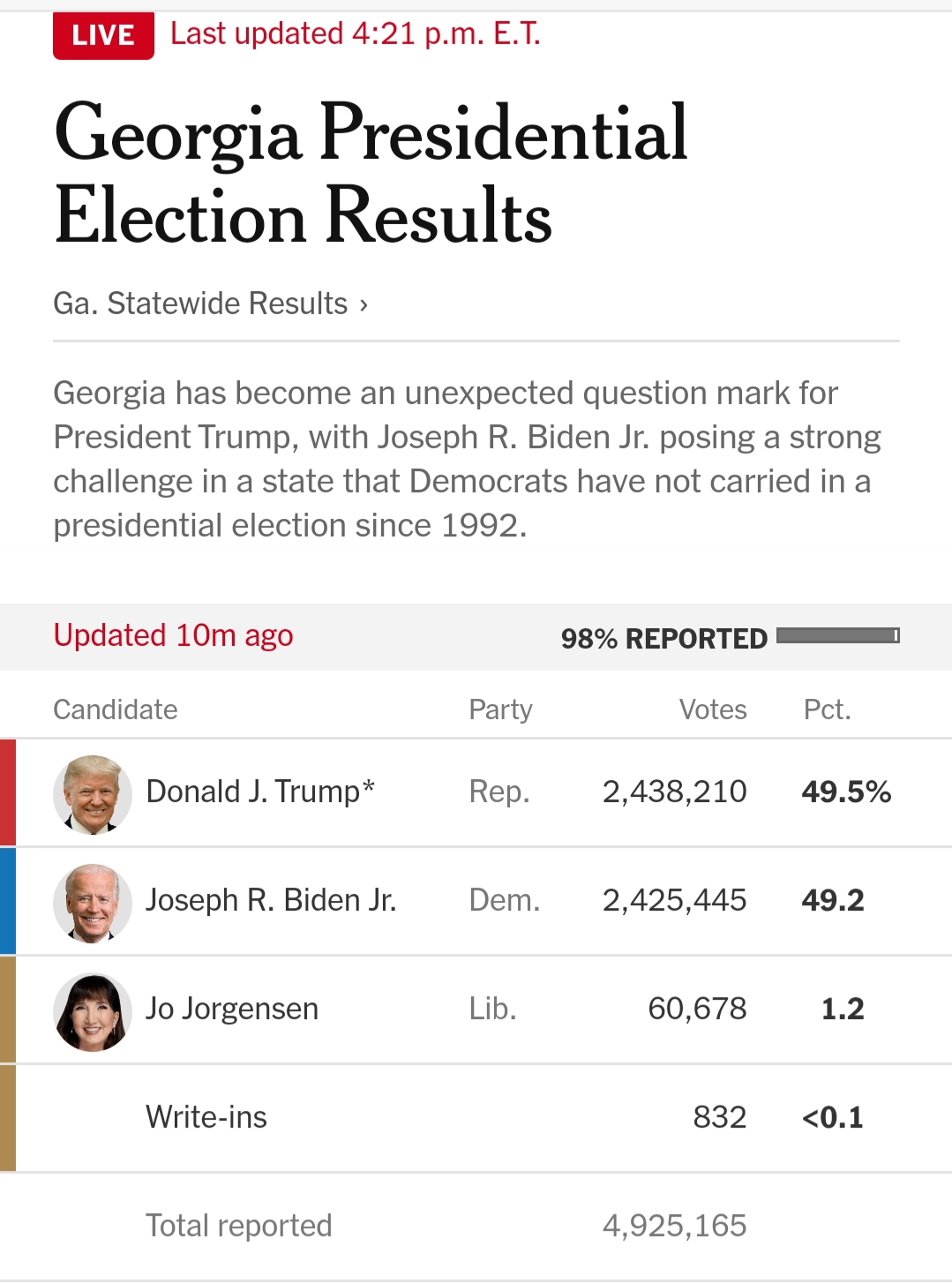The width and height of the screenshot is (952, 1283).
Task: Select the Votes column header
Action: pos(712,709)
